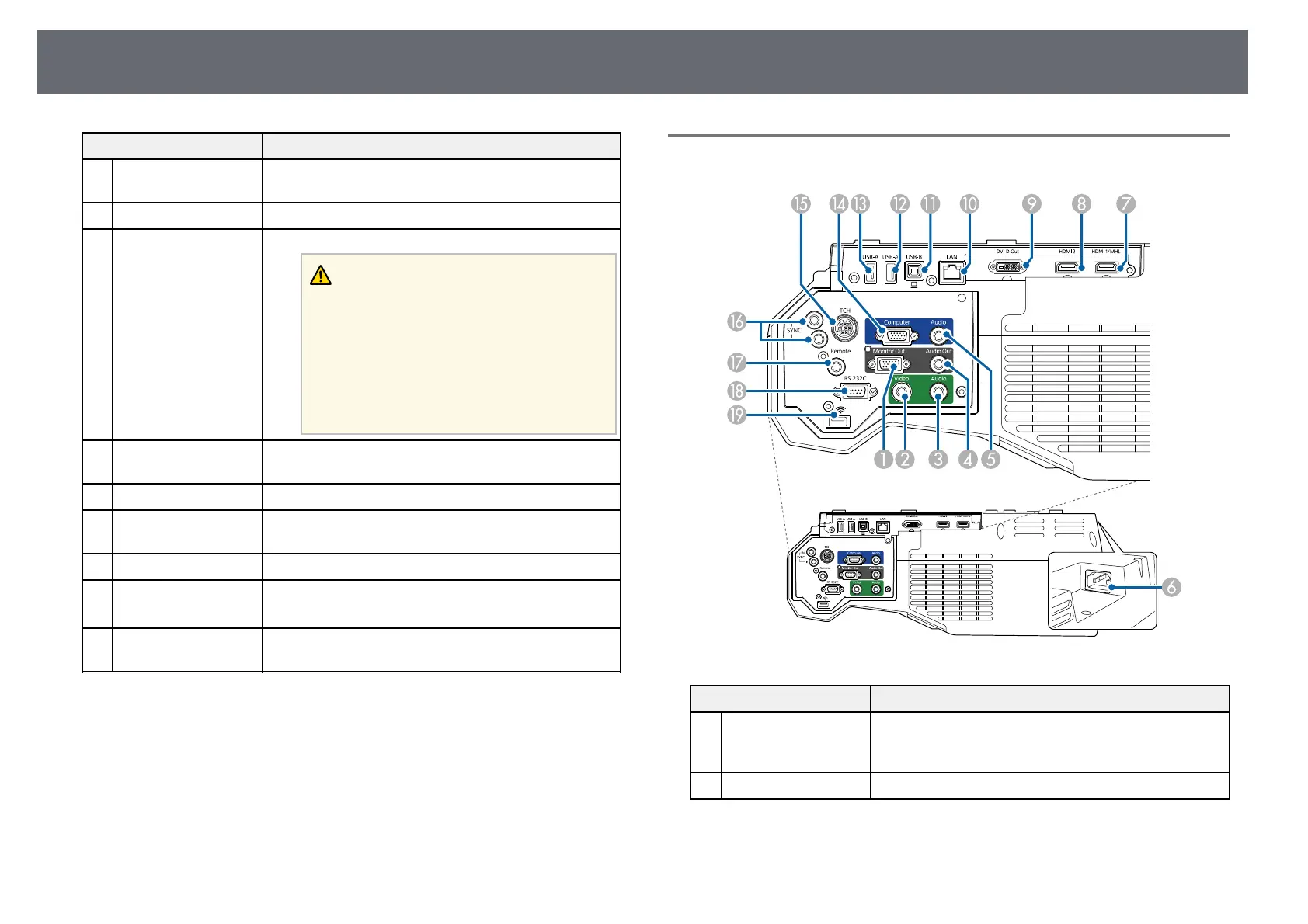The height and width of the screenshot is (924, 1308).
Task: Click the 'RS 232C' label text
Action: (854, 379)
